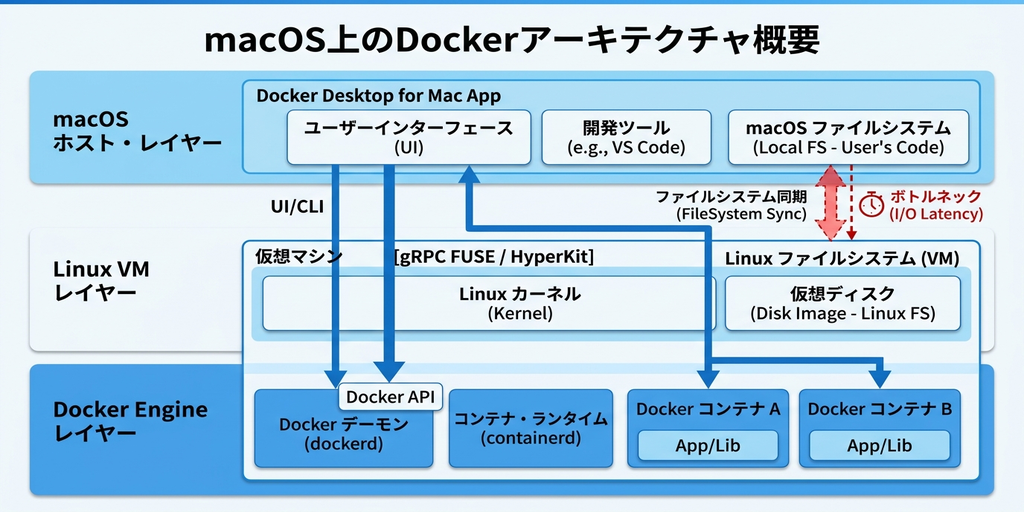Select App/Lib inside Docker コンテナ A
The image size is (1024, 512).
point(708,446)
